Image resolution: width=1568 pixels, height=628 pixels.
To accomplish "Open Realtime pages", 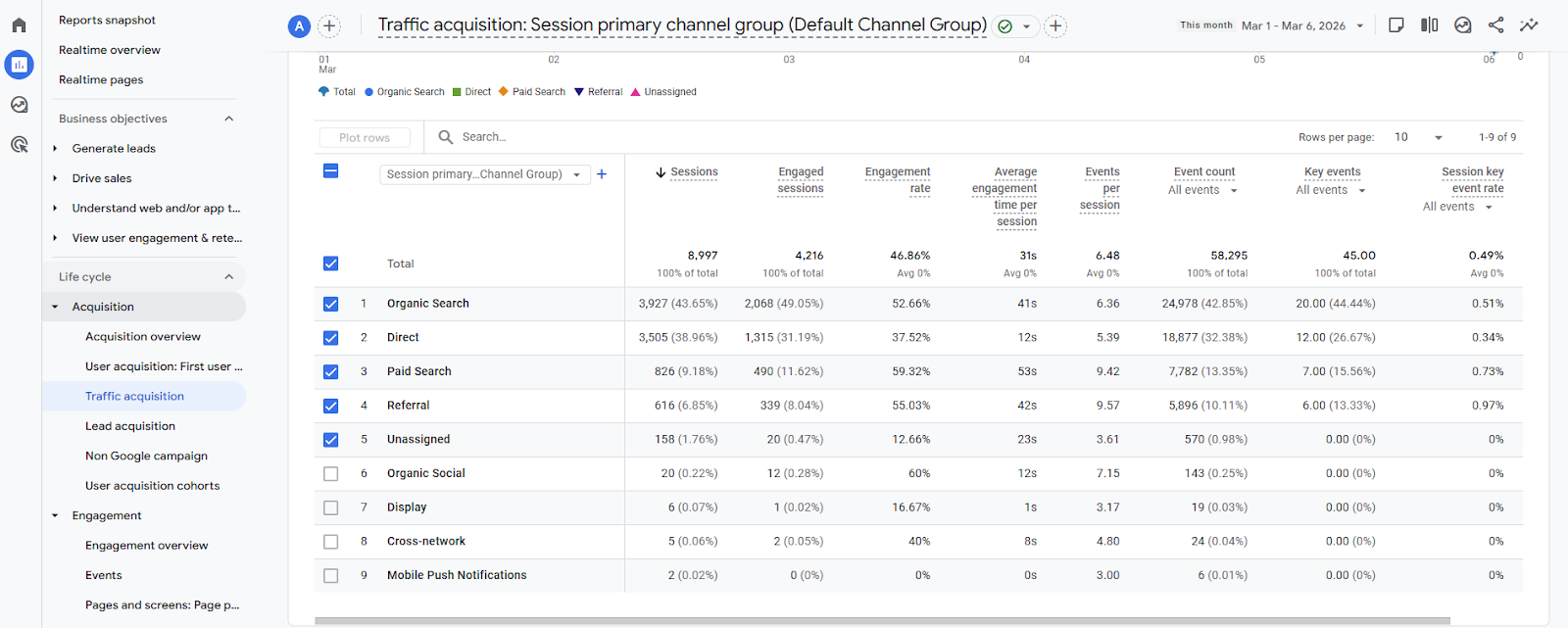I will click(x=101, y=80).
